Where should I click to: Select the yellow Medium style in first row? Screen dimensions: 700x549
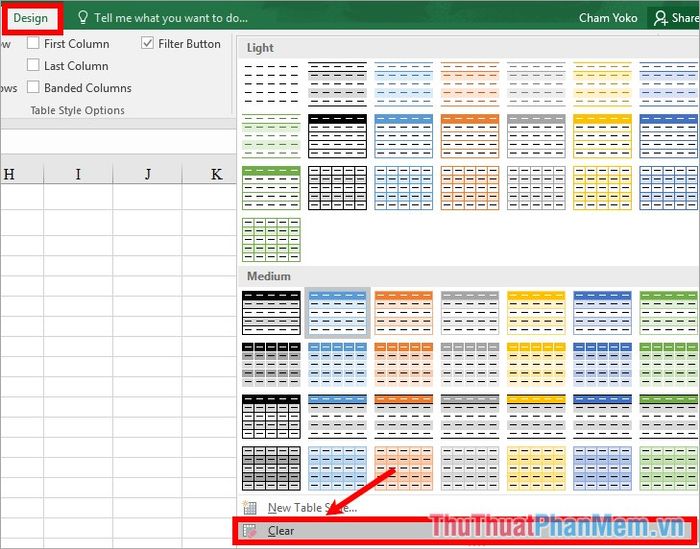click(535, 312)
